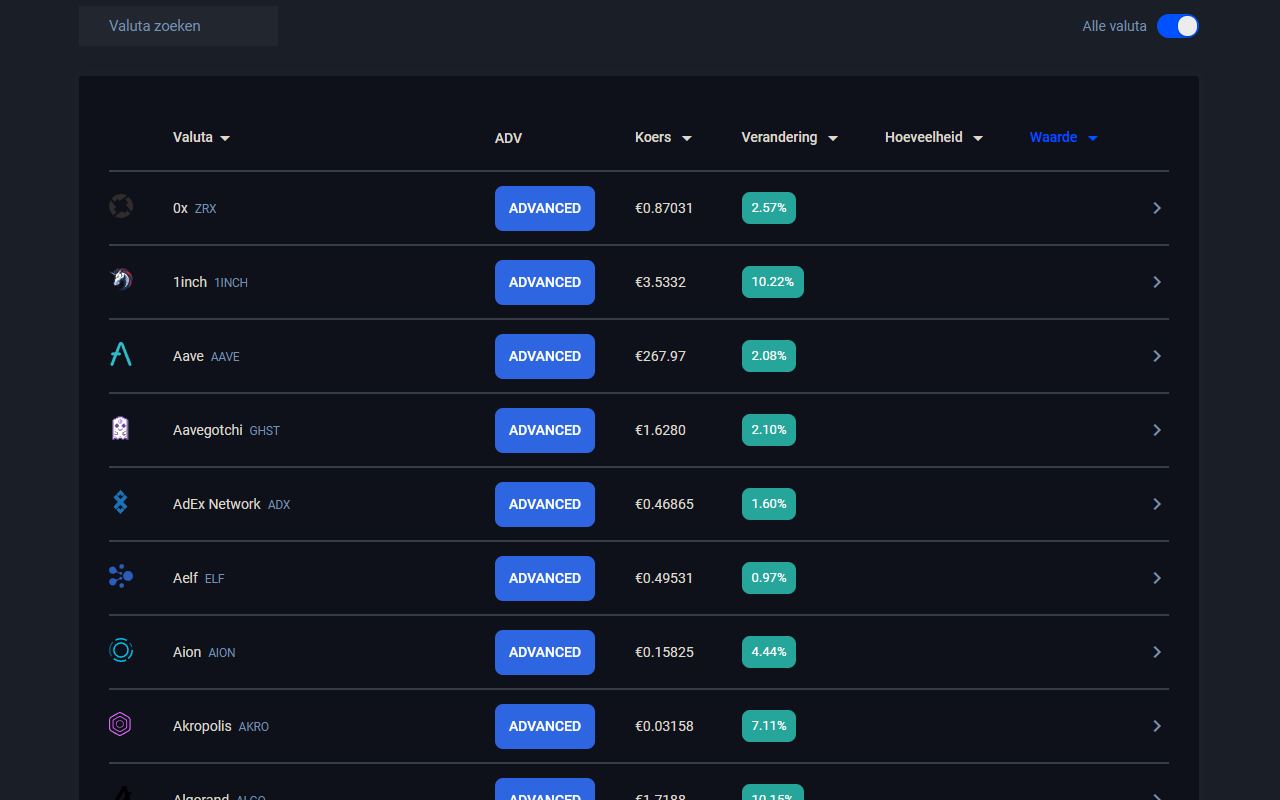Viewport: 1280px width, 800px height.
Task: Click the €0.49531 price value
Action: [x=664, y=578]
